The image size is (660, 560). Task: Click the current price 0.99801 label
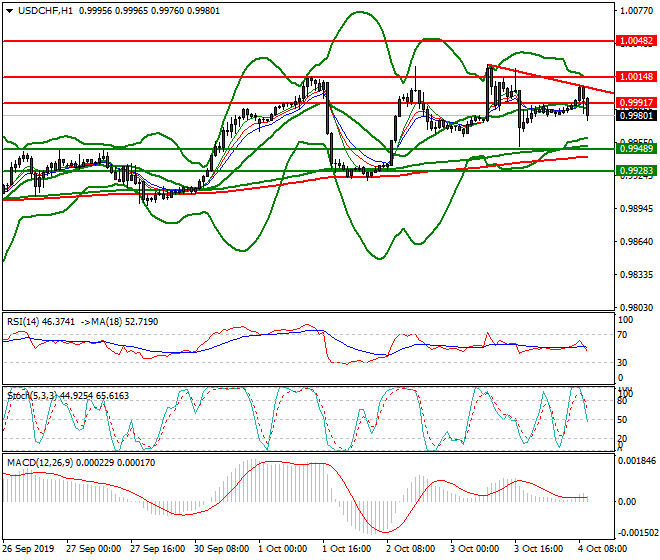[636, 115]
